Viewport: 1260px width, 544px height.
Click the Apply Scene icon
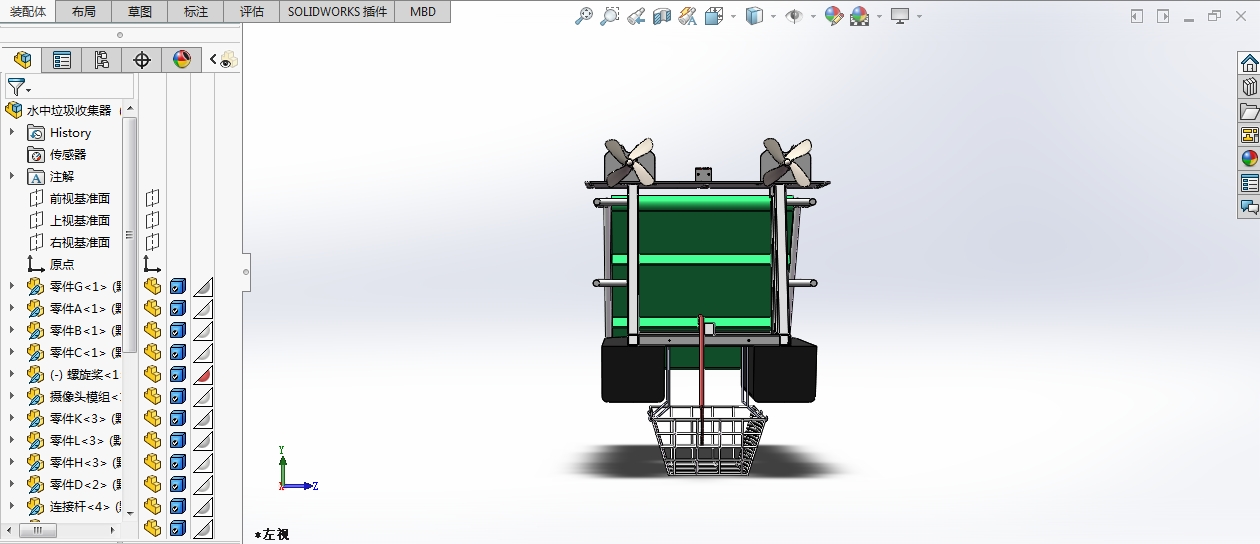pos(860,16)
